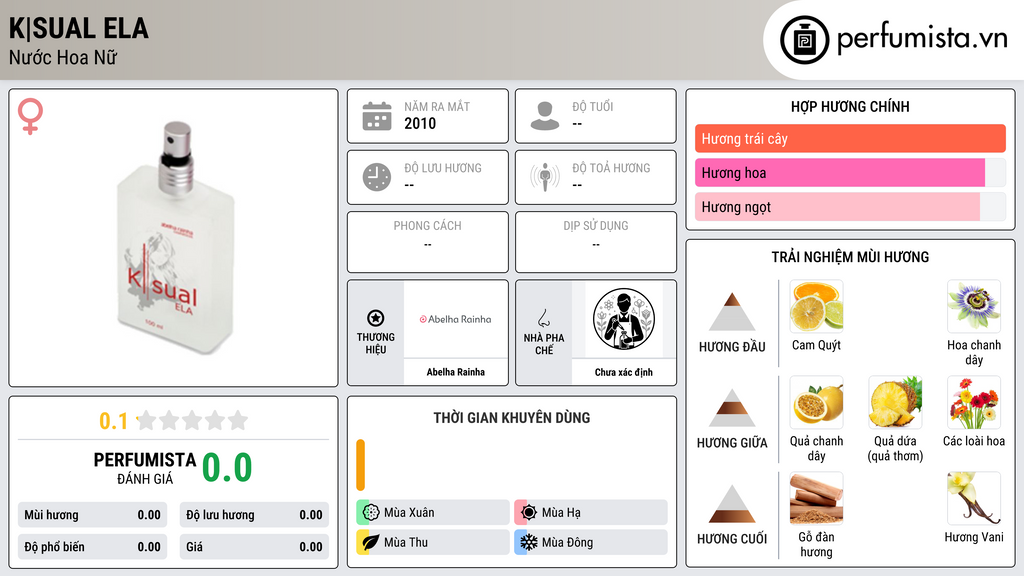Click the Hương Cuối pyramid icon
Image resolution: width=1024 pixels, height=576 pixels.
(732, 504)
